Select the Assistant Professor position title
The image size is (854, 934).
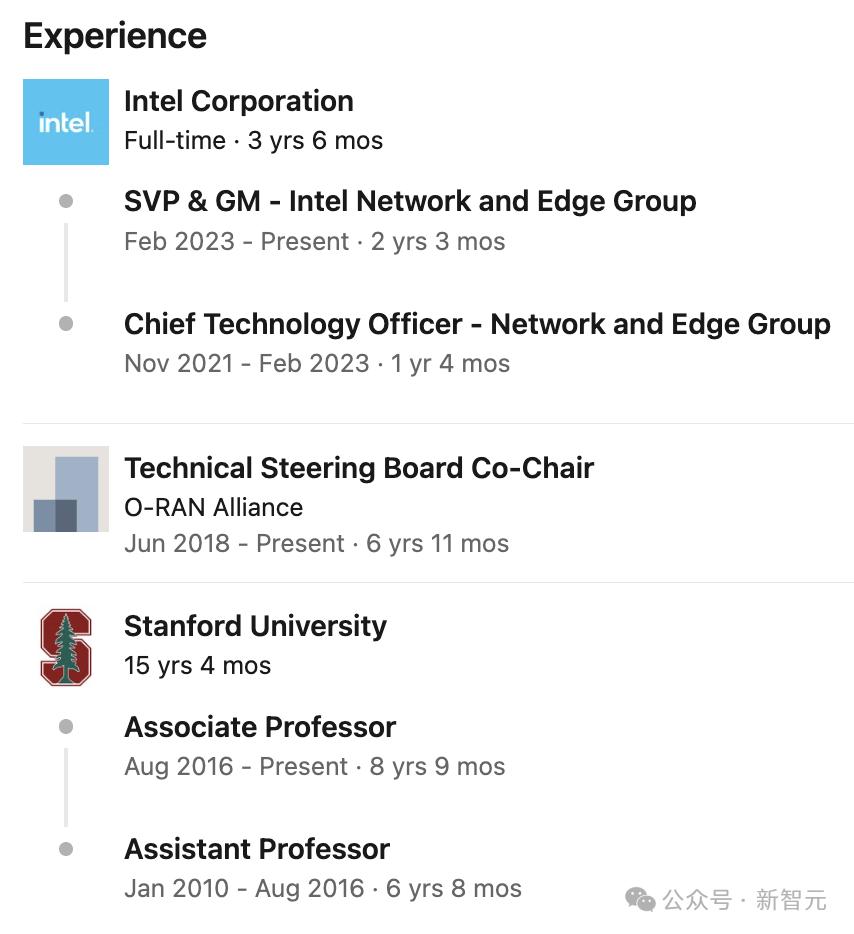[x=257, y=849]
